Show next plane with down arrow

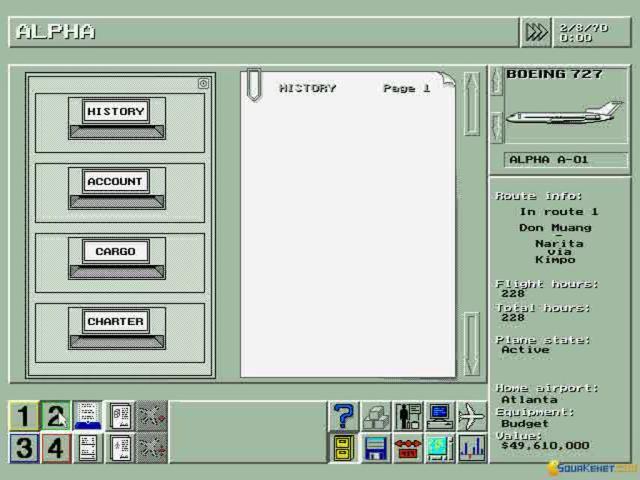click(x=496, y=128)
